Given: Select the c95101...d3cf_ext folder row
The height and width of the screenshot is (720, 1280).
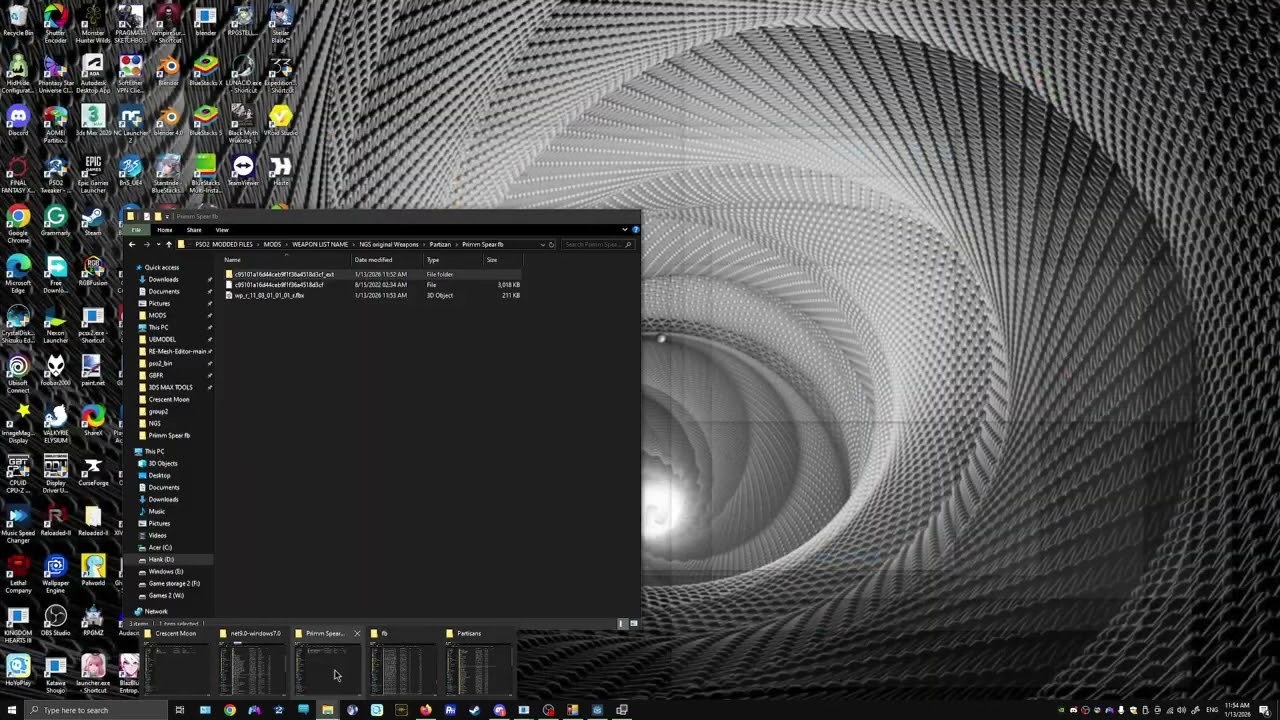Looking at the screenshot, I should (x=372, y=274).
